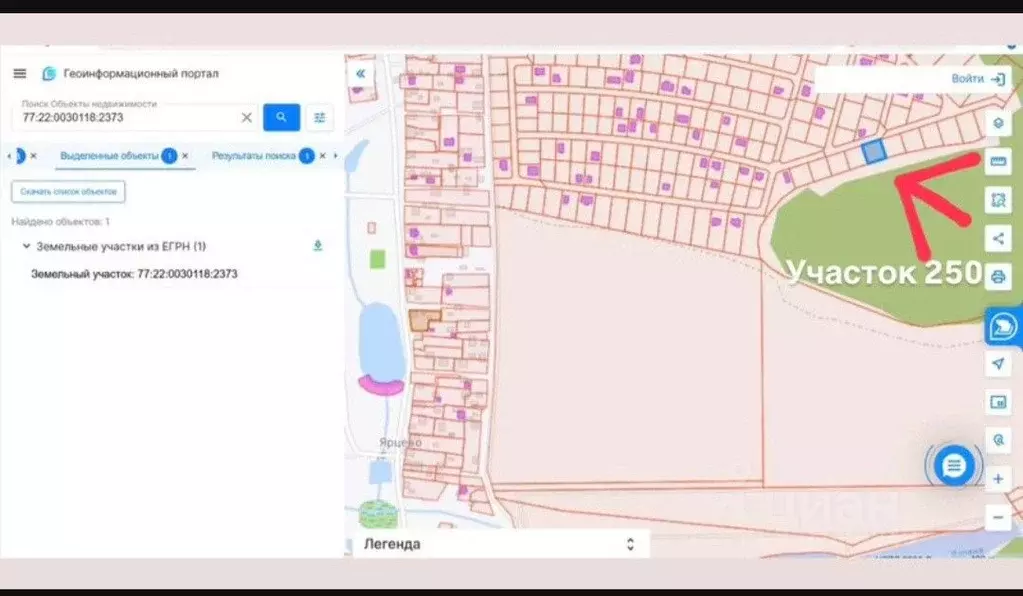Screen dimensions: 1023x596
Task: Click the my location arrow icon
Action: coord(997,363)
